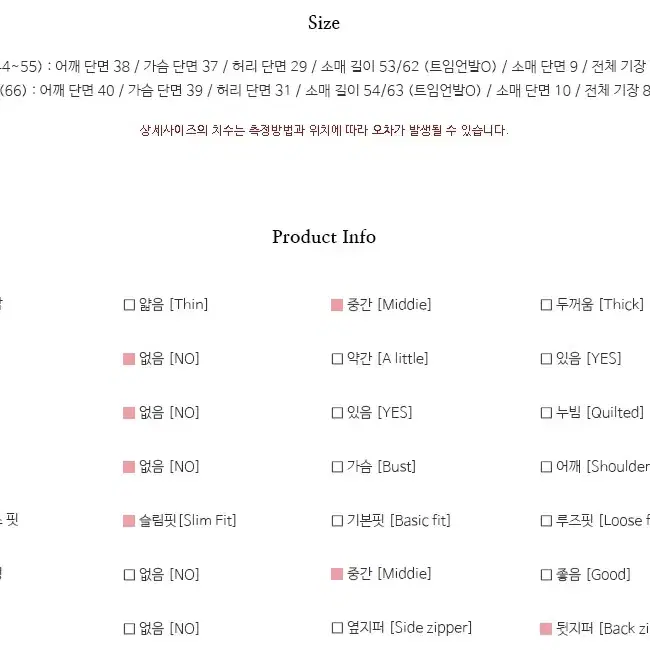650x650 pixels.
Task: Tick the Quilted checkbox
Action: point(546,412)
